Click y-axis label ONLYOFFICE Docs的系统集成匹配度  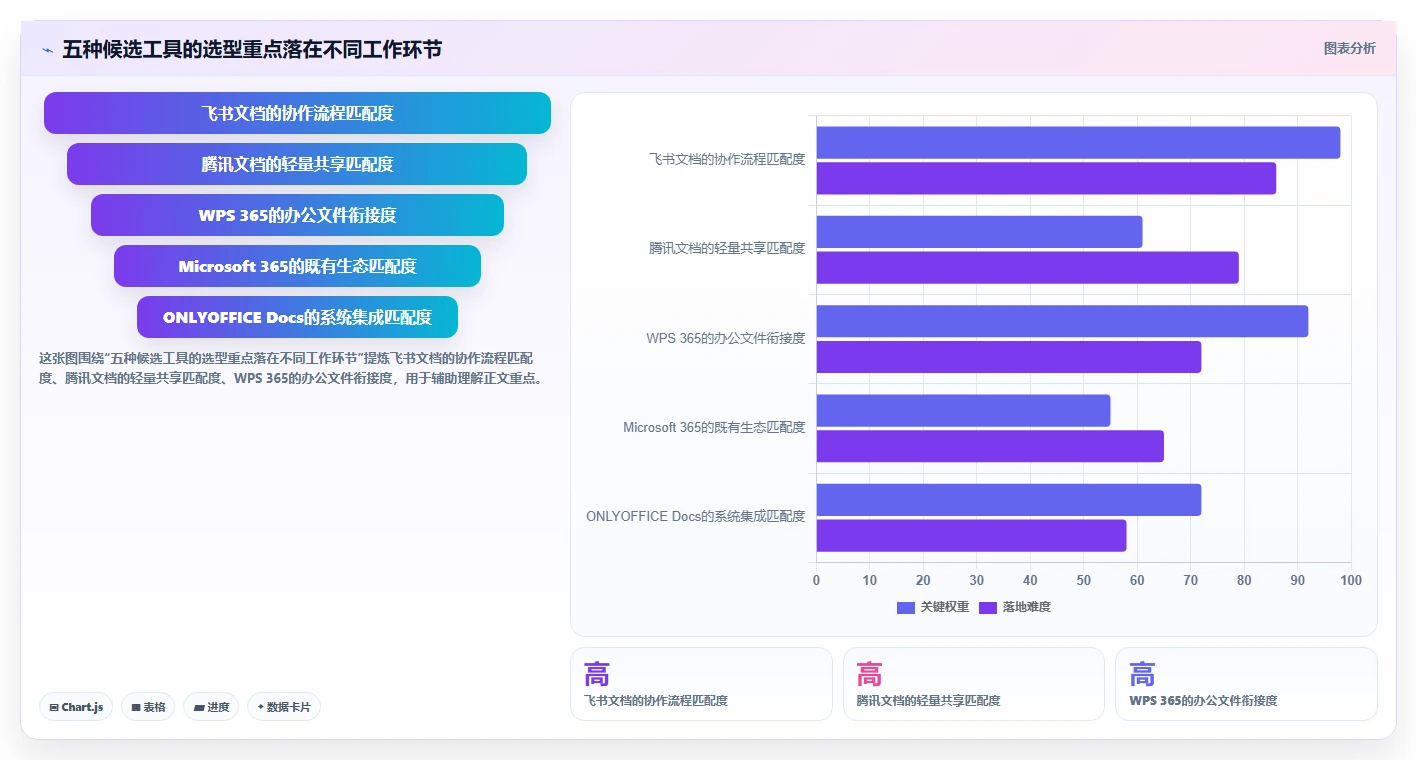click(x=696, y=516)
